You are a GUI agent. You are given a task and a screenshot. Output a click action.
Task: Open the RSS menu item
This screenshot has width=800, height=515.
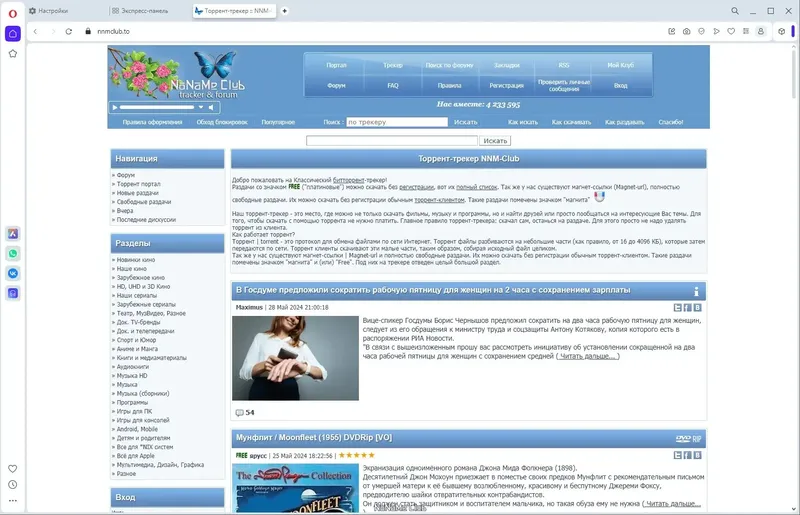click(564, 65)
